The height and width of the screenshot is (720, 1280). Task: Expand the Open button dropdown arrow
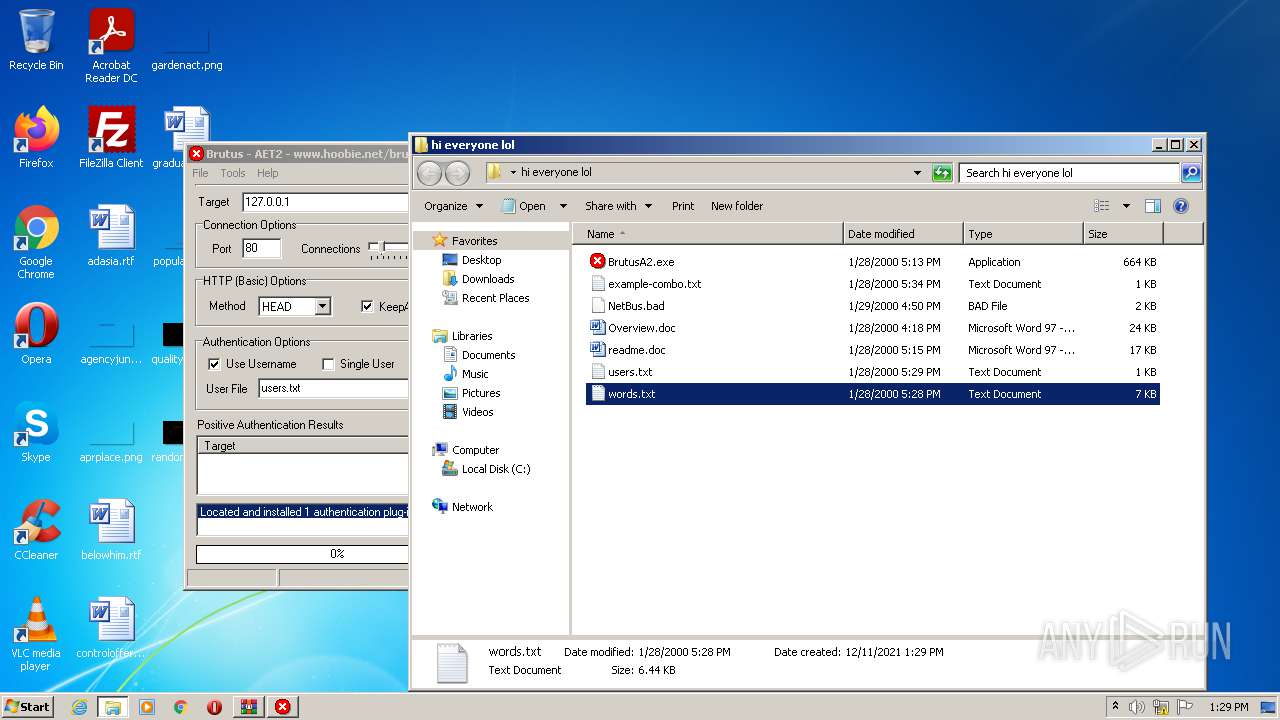[x=563, y=206]
